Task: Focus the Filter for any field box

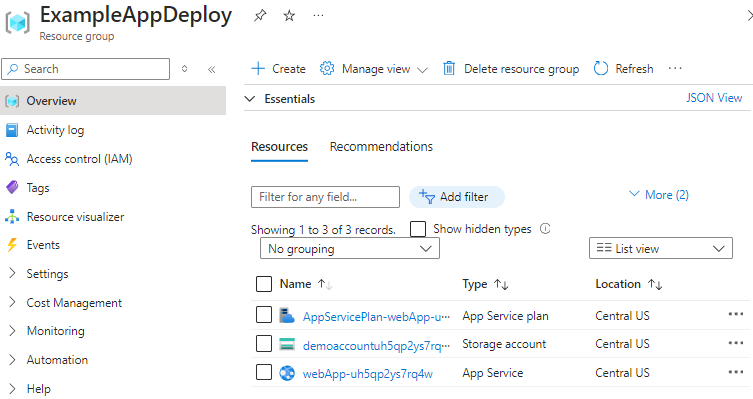Action: click(x=325, y=197)
